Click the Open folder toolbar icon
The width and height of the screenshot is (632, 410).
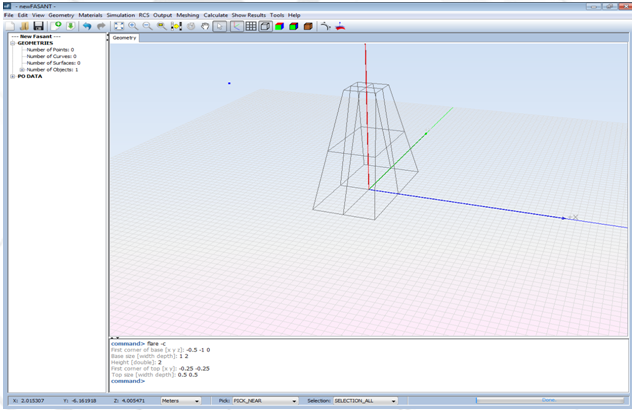(x=23, y=26)
